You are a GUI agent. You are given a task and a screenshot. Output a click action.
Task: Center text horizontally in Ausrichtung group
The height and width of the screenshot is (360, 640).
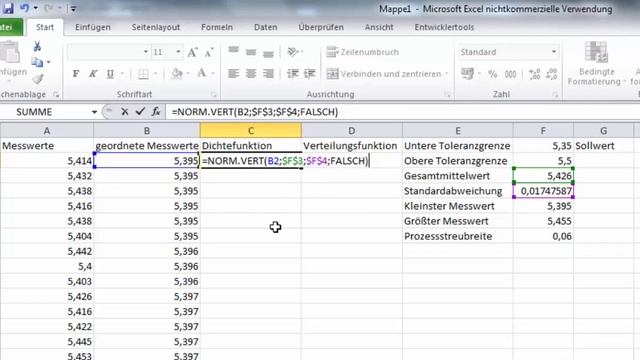tap(251, 74)
